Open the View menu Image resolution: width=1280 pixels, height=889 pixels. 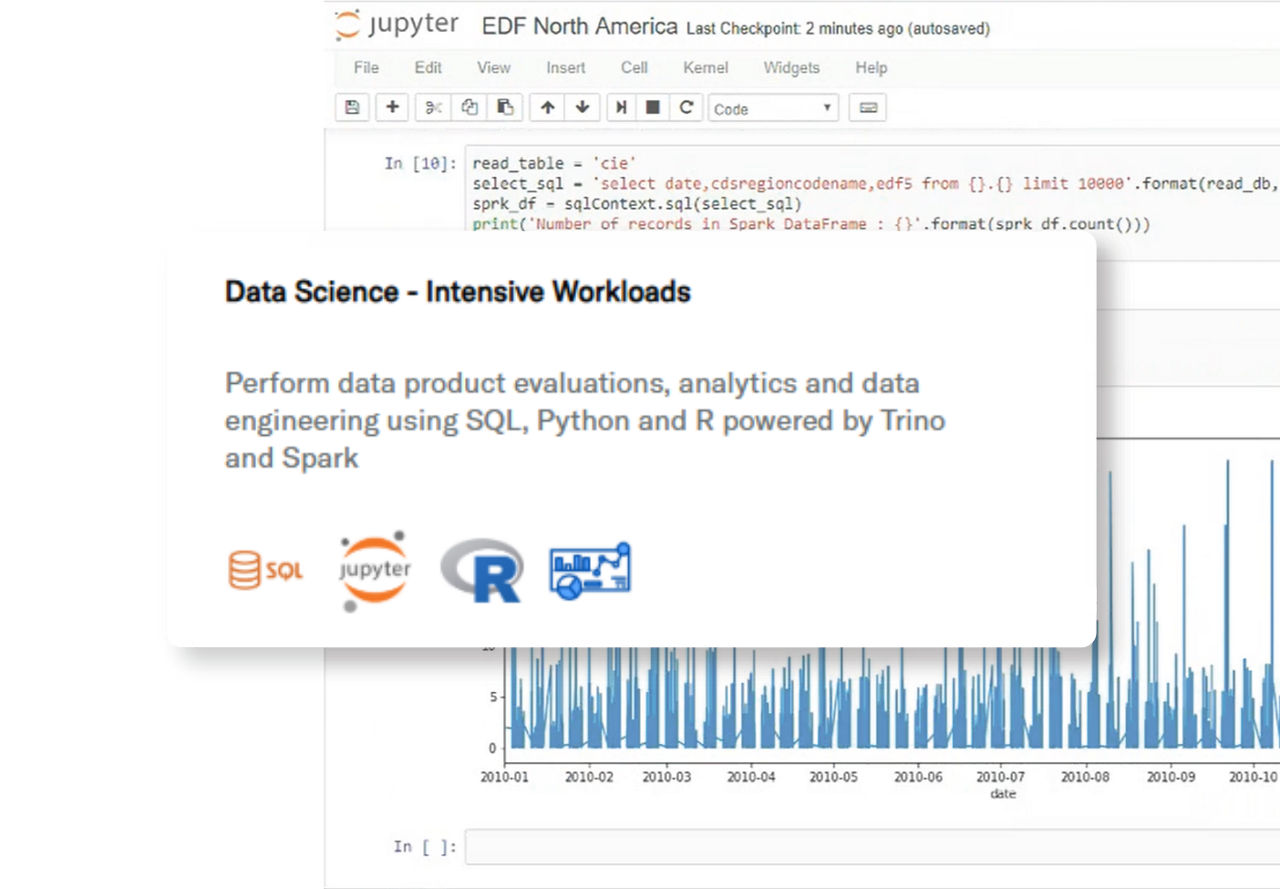coord(494,68)
